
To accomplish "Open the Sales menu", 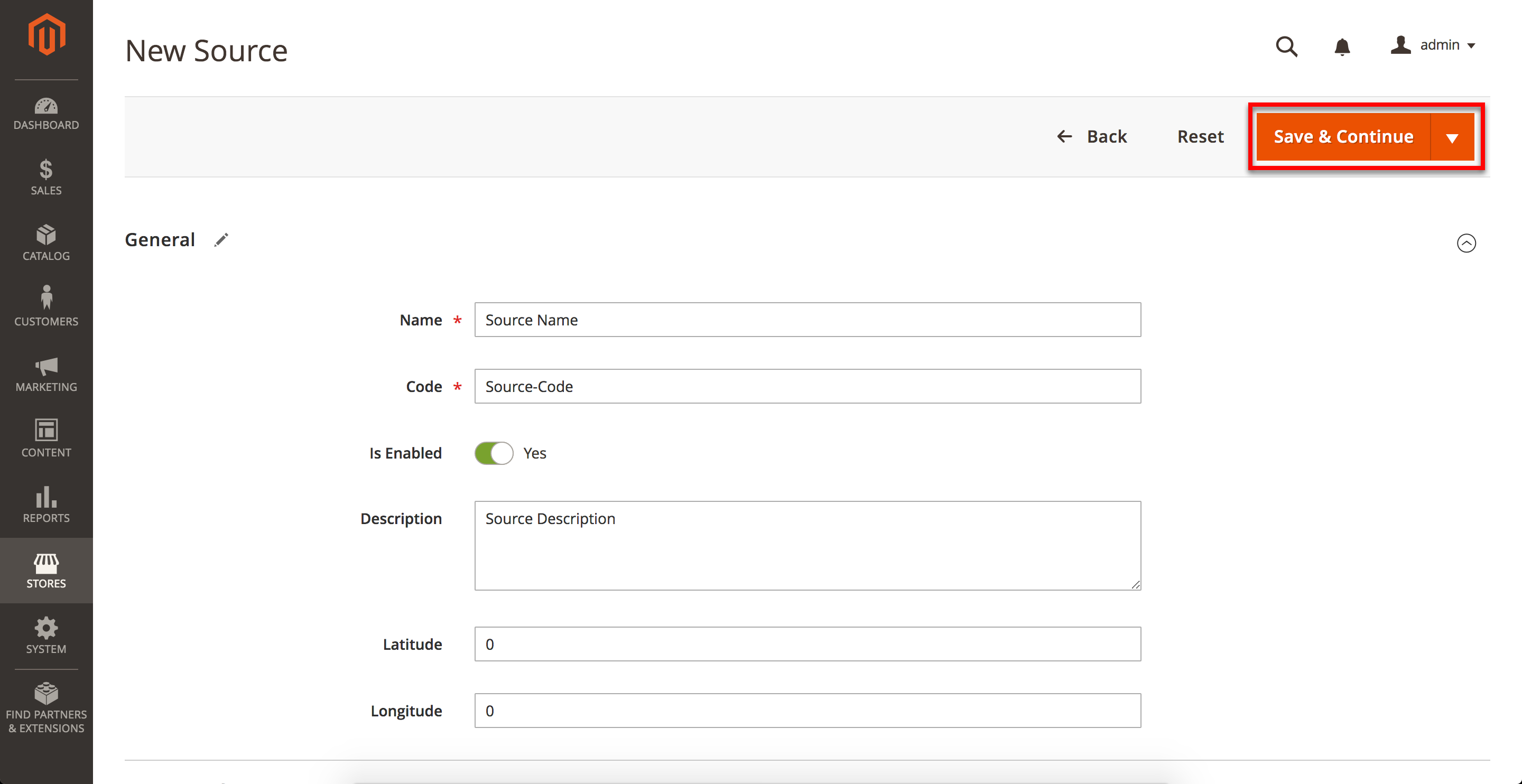I will pyautogui.click(x=46, y=177).
